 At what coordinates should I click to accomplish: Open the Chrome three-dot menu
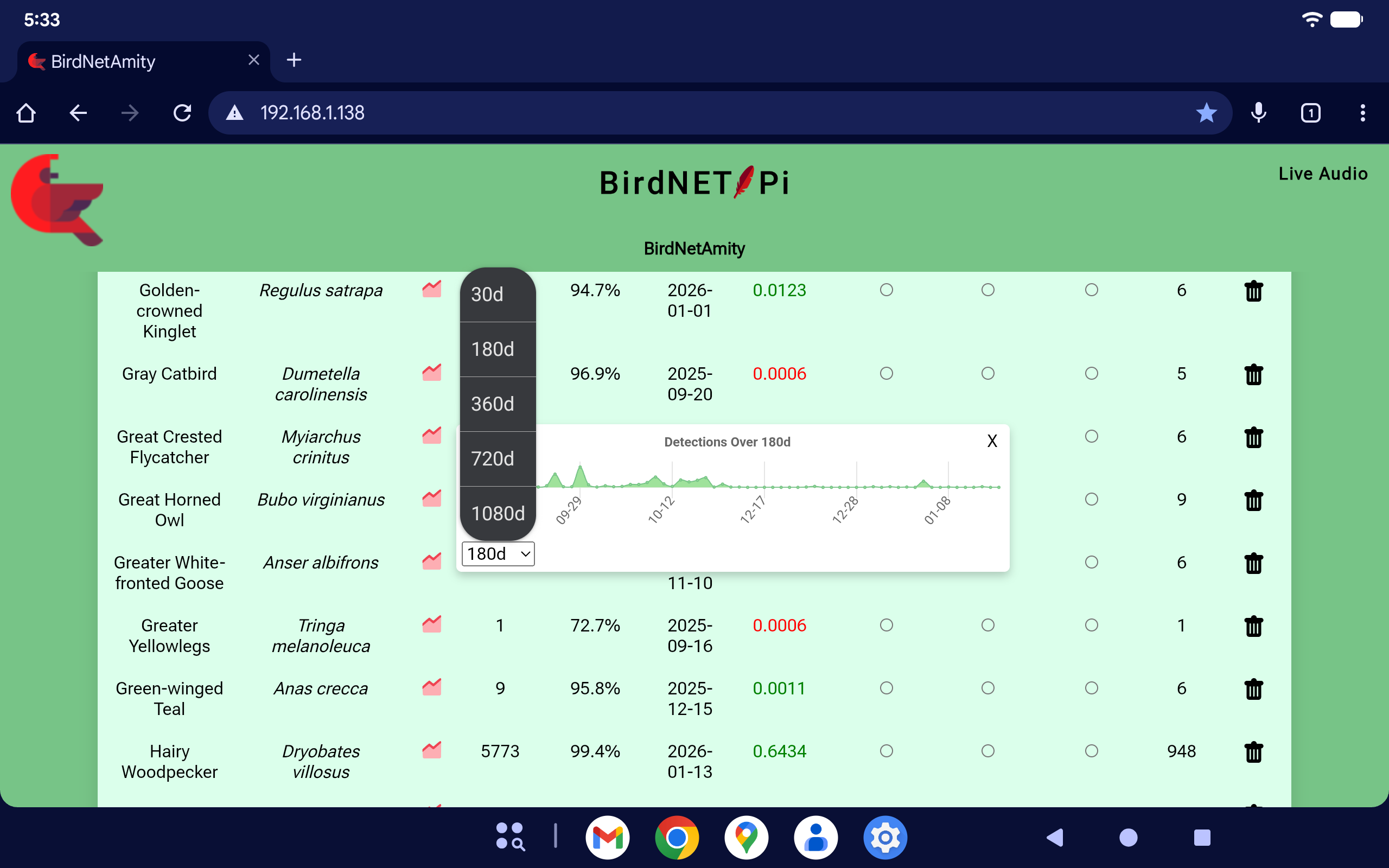pyautogui.click(x=1362, y=113)
